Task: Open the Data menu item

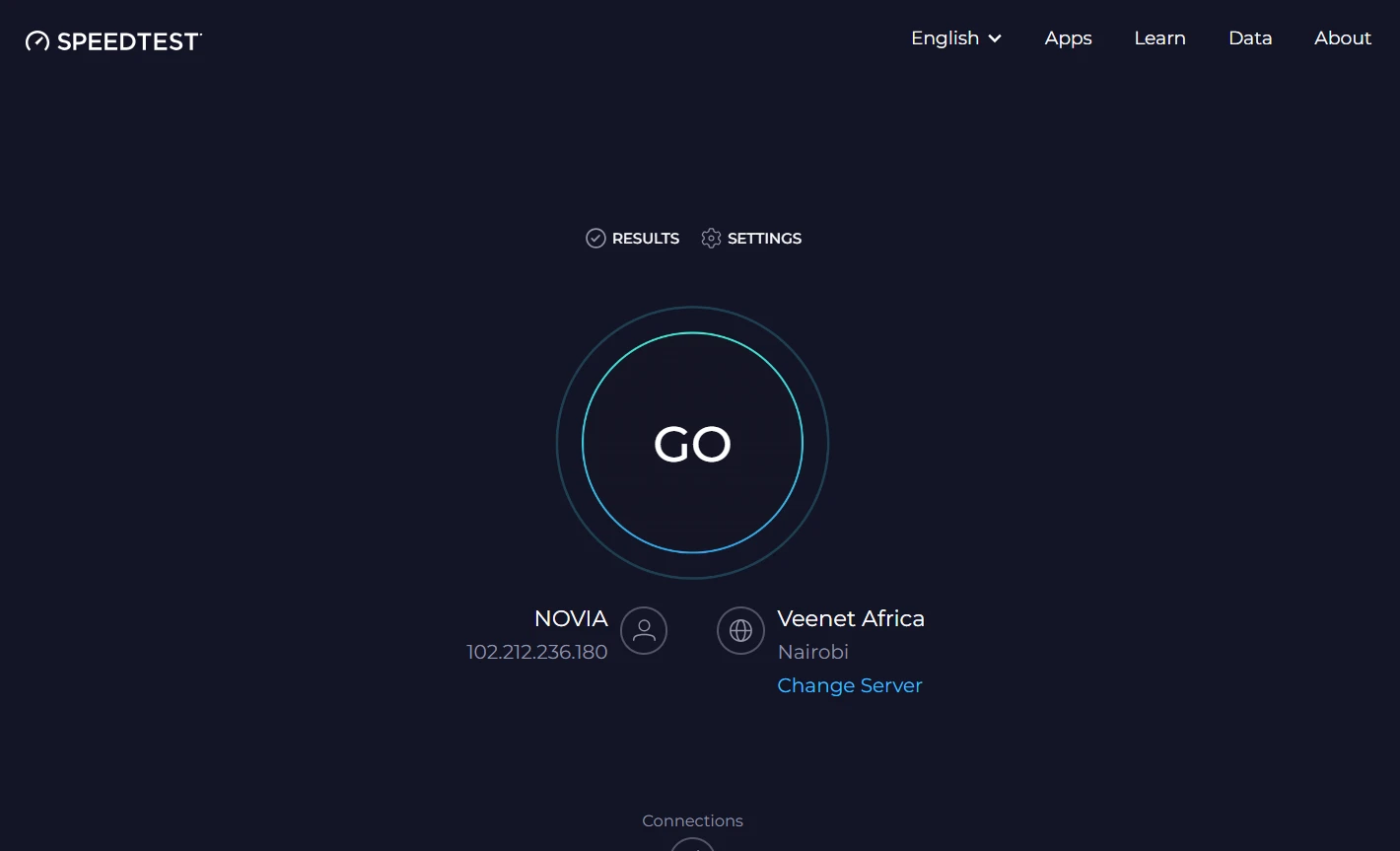Action: (1250, 38)
